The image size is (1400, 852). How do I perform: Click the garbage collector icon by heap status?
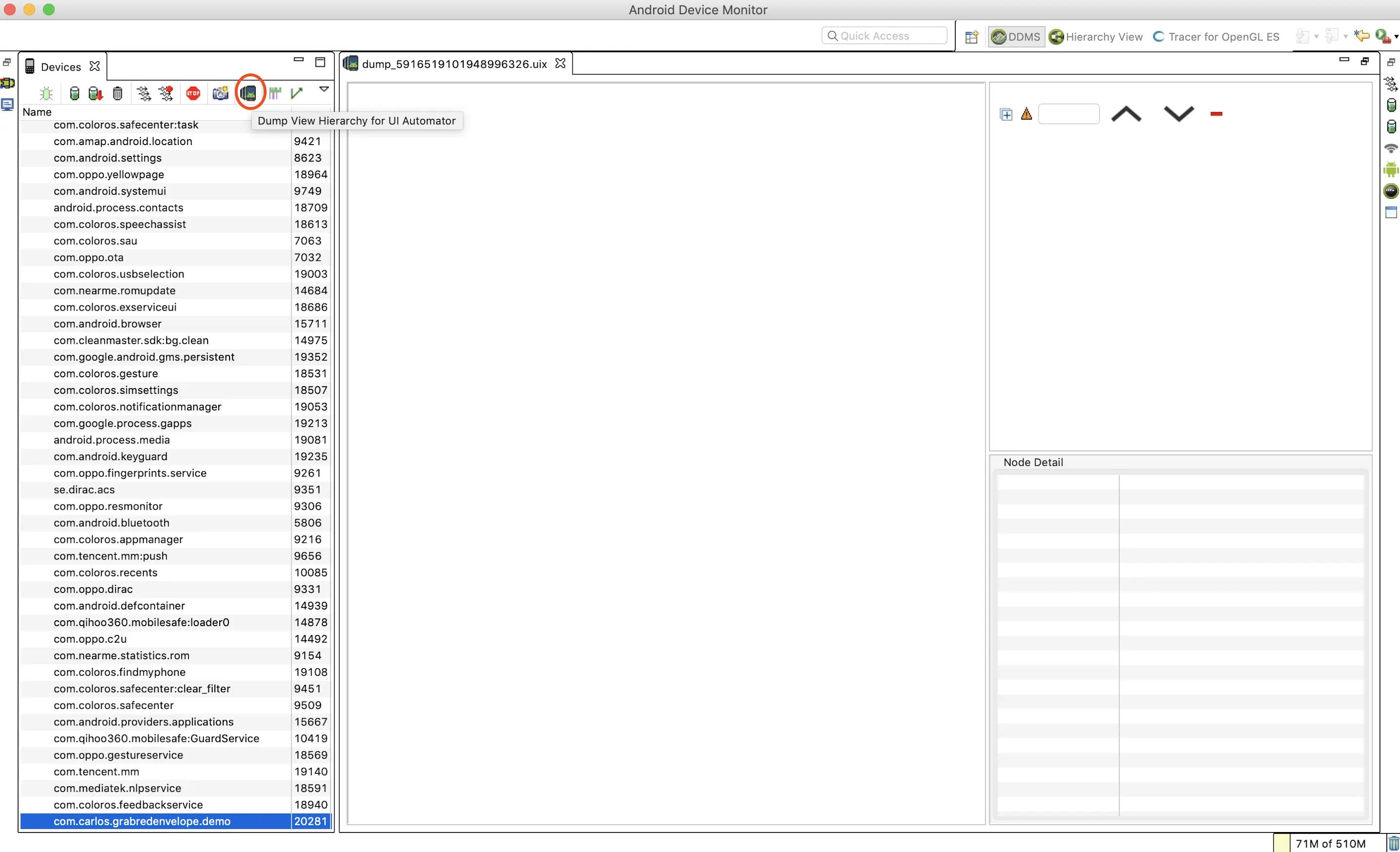[x=1393, y=843]
